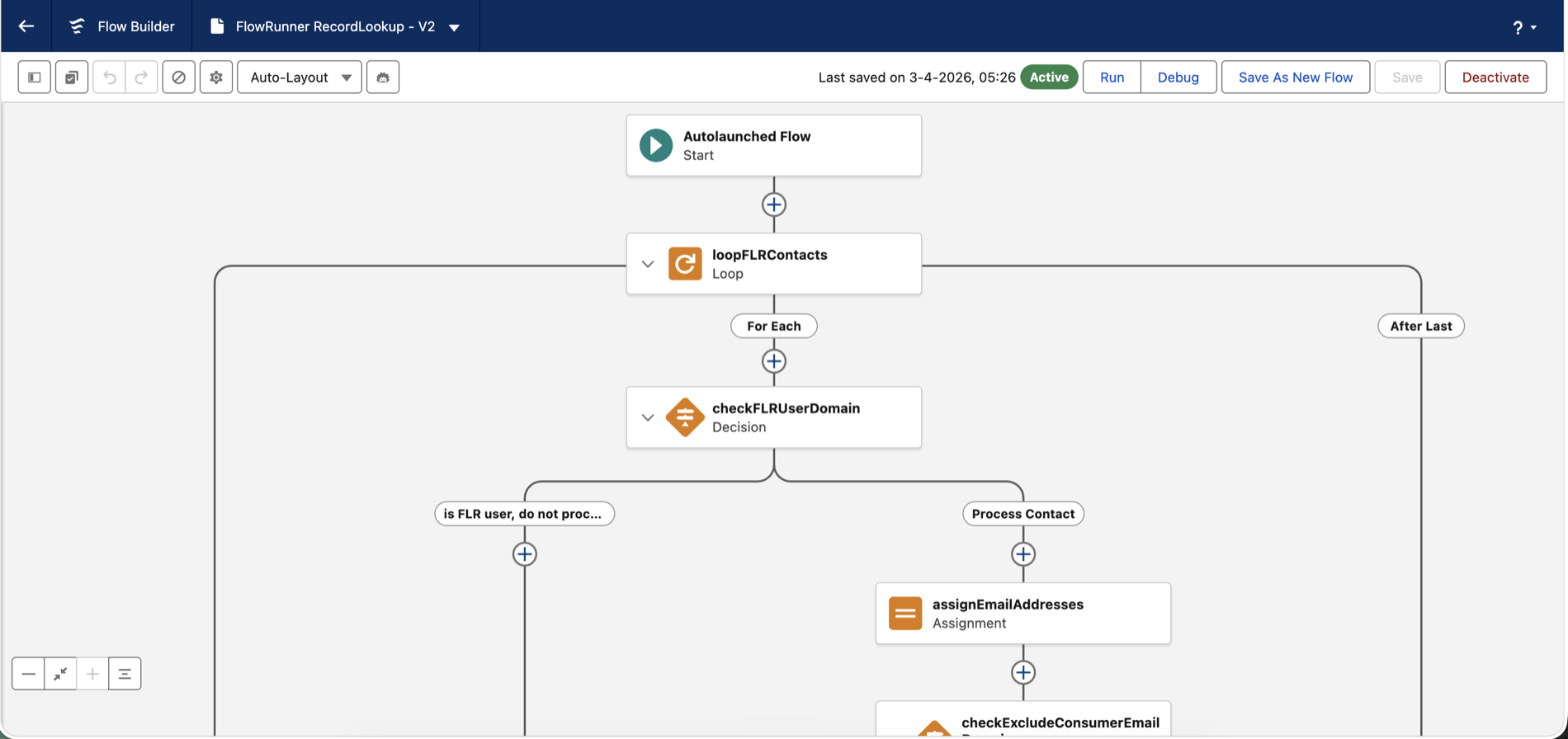Open the flow version dropdown arrow
Viewport: 1568px width, 739px height.
tap(454, 27)
